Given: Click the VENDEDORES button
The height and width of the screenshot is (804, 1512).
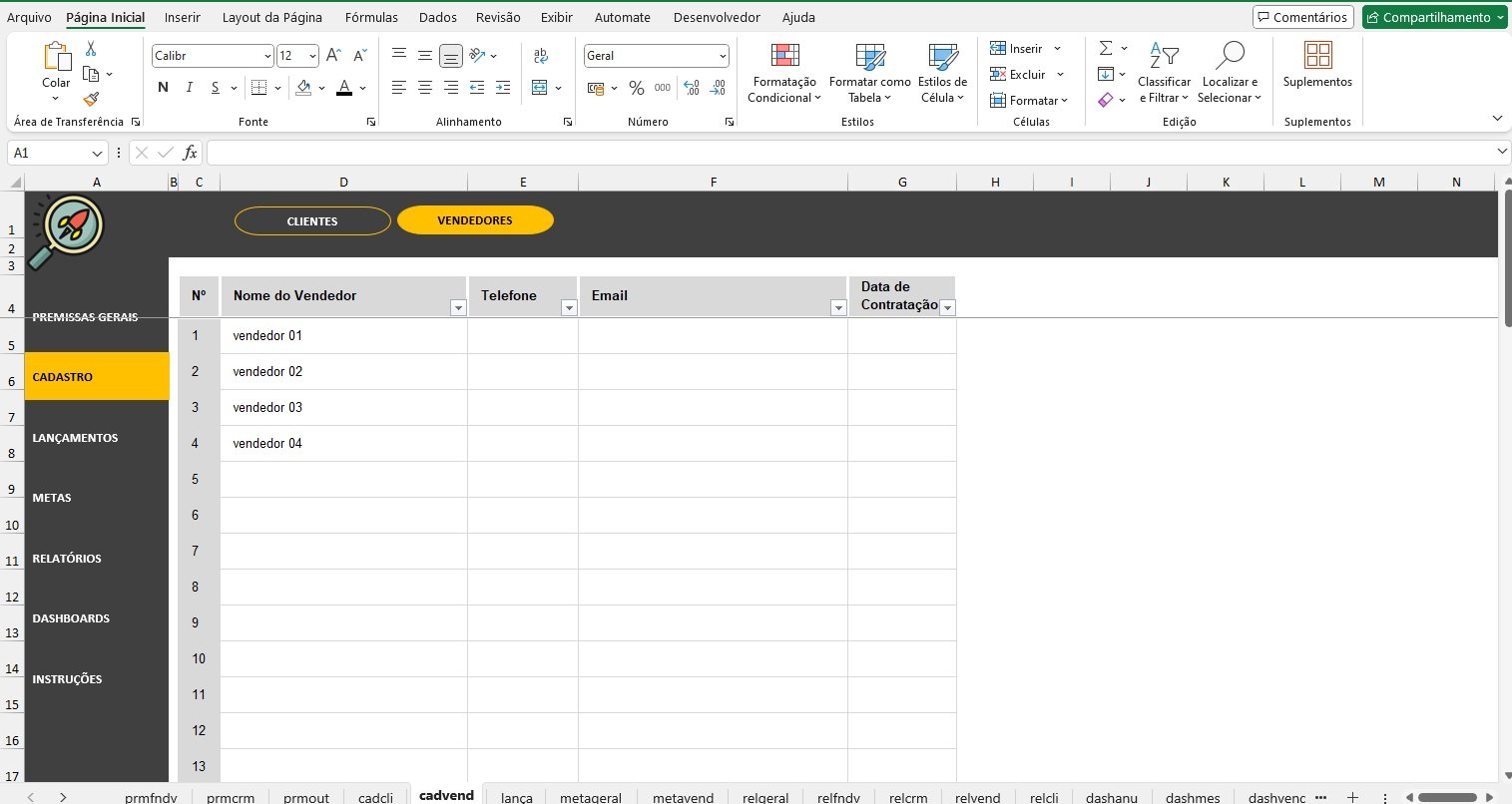Looking at the screenshot, I should pos(475,220).
